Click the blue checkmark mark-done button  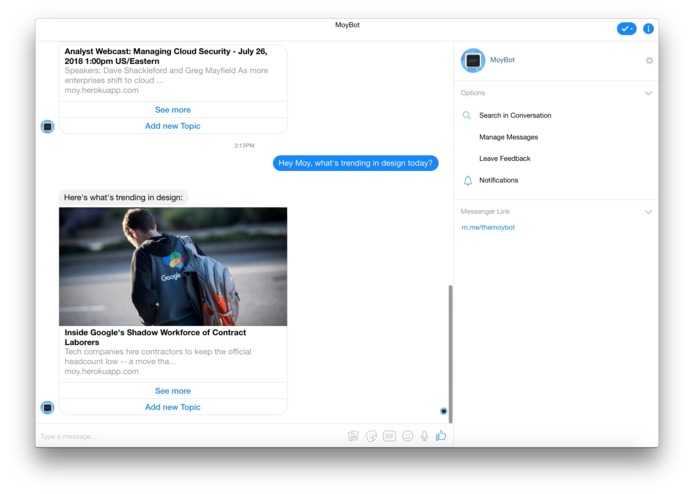pos(626,29)
